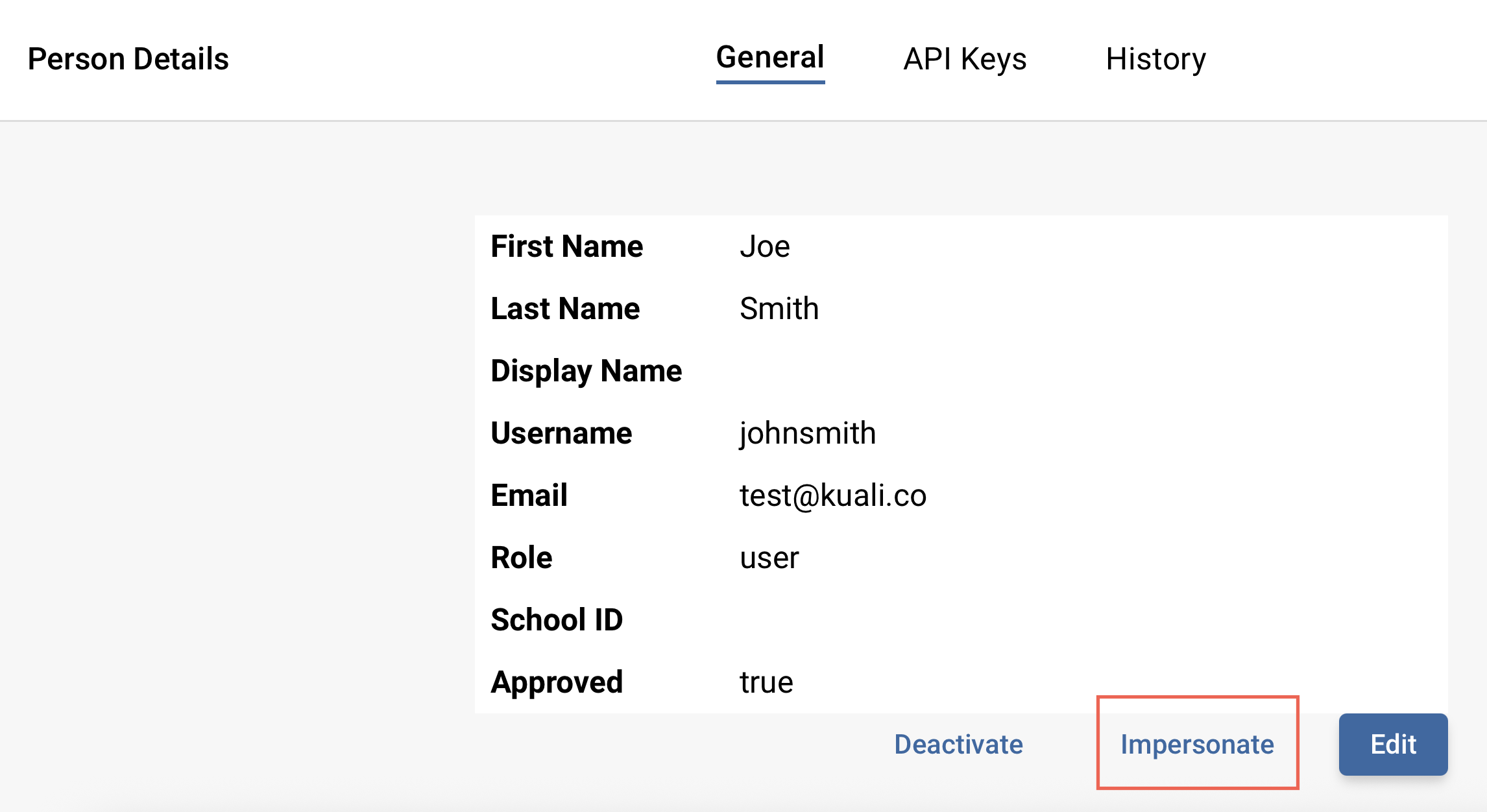Viewport: 1487px width, 812px height.
Task: Click the highlighted Impersonate action
Action: [1197, 745]
